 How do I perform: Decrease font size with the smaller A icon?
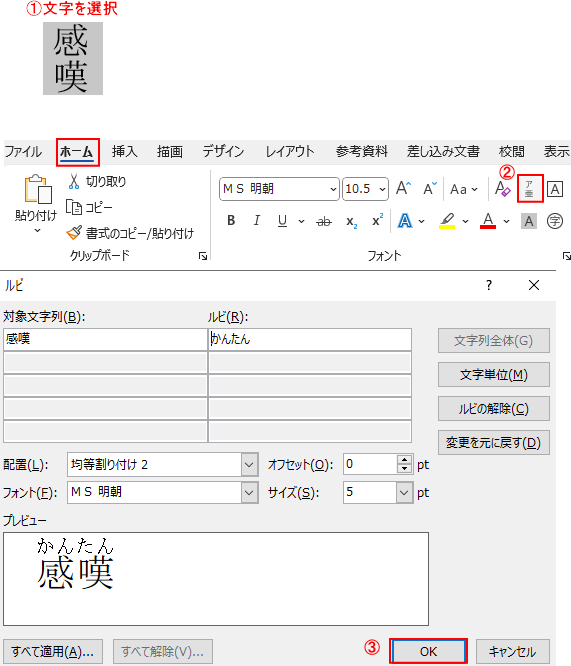tap(430, 188)
